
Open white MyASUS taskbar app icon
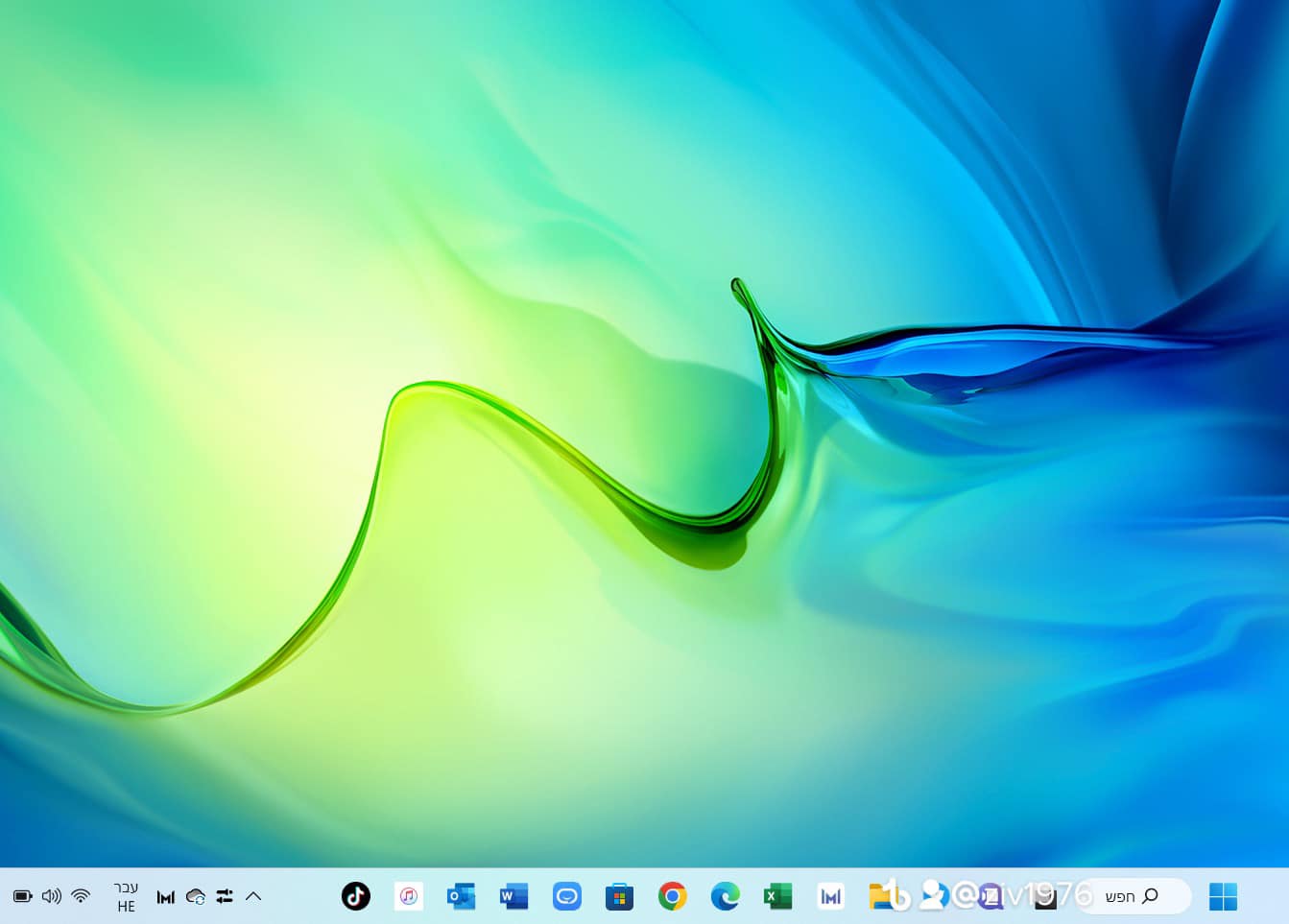830,896
